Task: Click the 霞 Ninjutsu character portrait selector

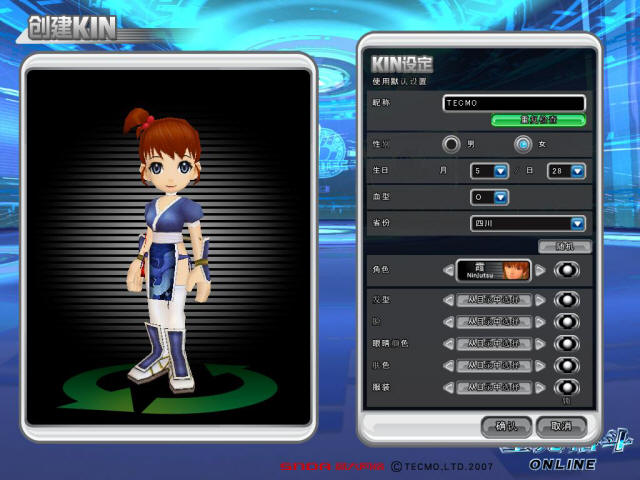Action: click(494, 270)
